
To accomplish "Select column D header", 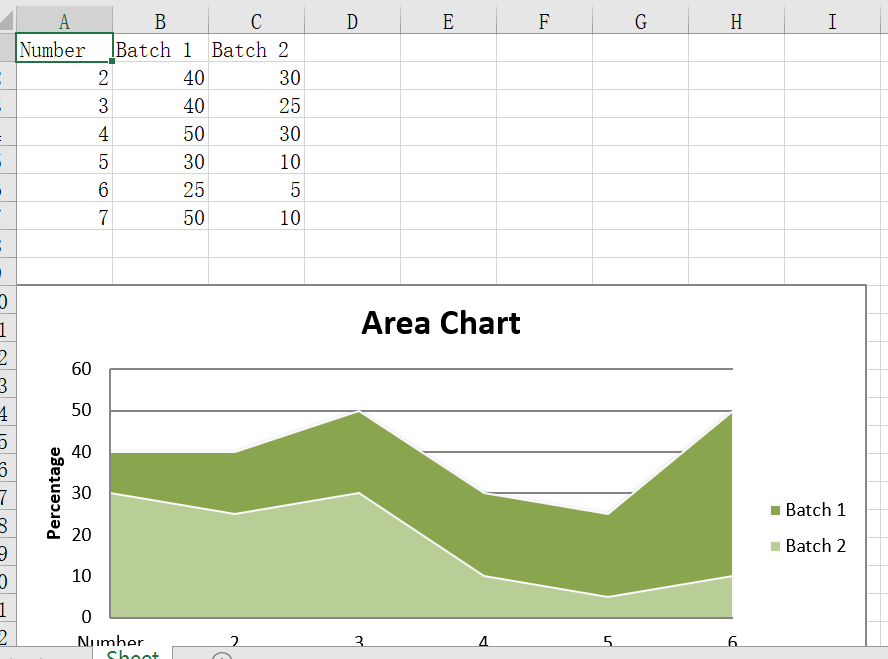I will tap(352, 21).
